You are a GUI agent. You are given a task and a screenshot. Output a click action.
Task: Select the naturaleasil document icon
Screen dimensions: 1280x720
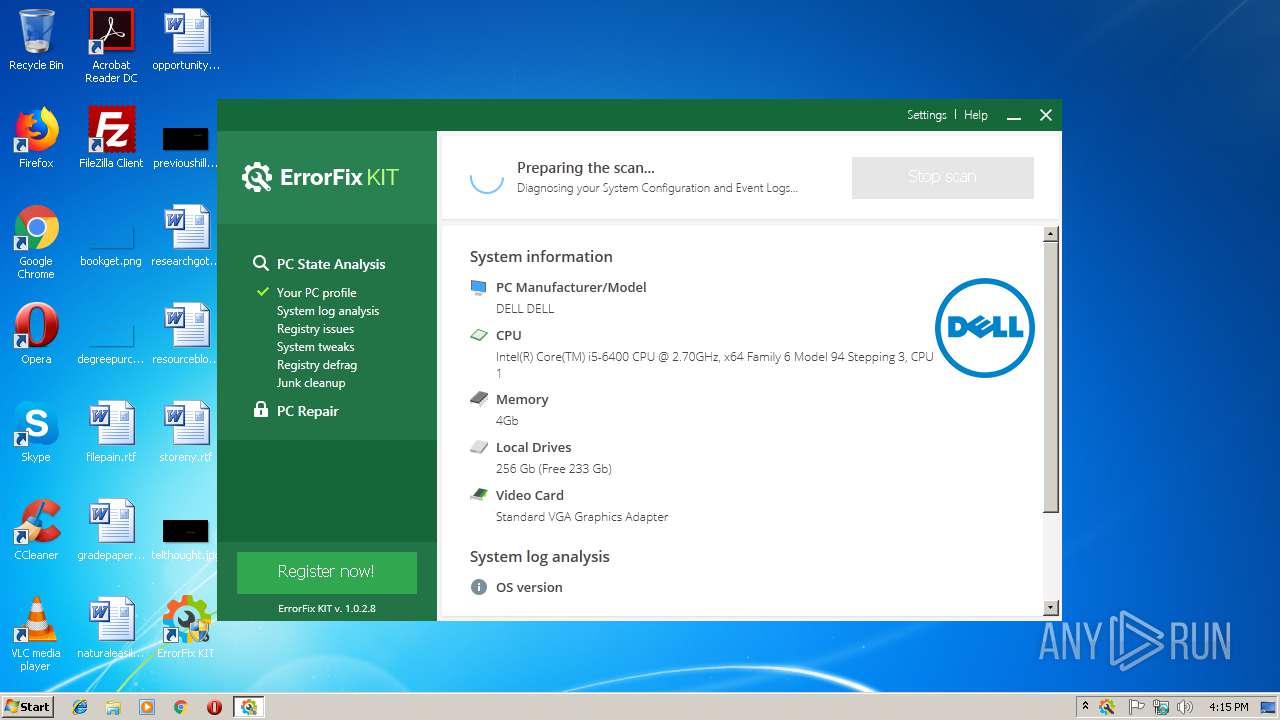111,627
